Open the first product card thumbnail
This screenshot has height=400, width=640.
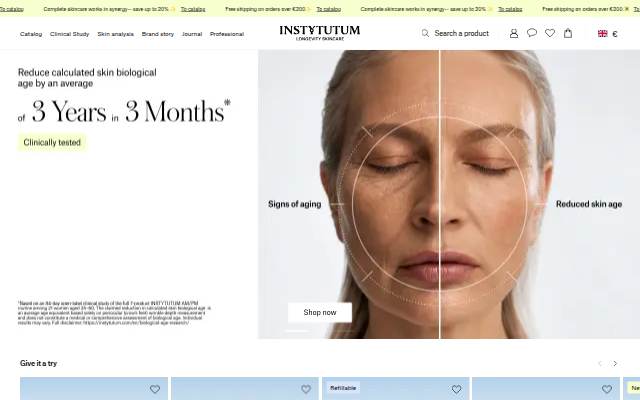[94, 389]
